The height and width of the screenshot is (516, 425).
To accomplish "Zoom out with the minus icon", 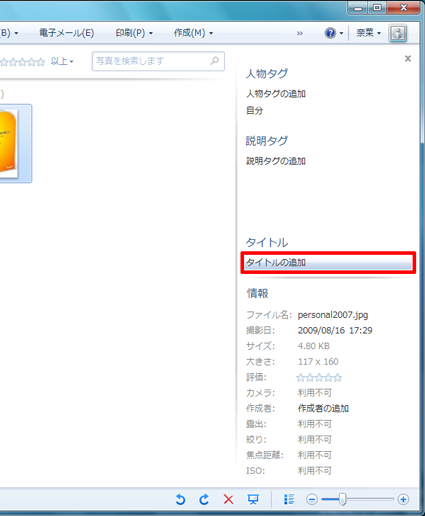I will (x=312, y=499).
